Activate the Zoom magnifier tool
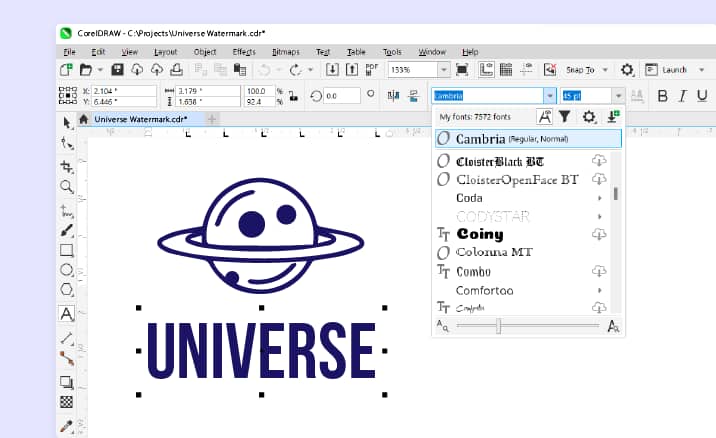The height and width of the screenshot is (438, 716). coord(67,187)
